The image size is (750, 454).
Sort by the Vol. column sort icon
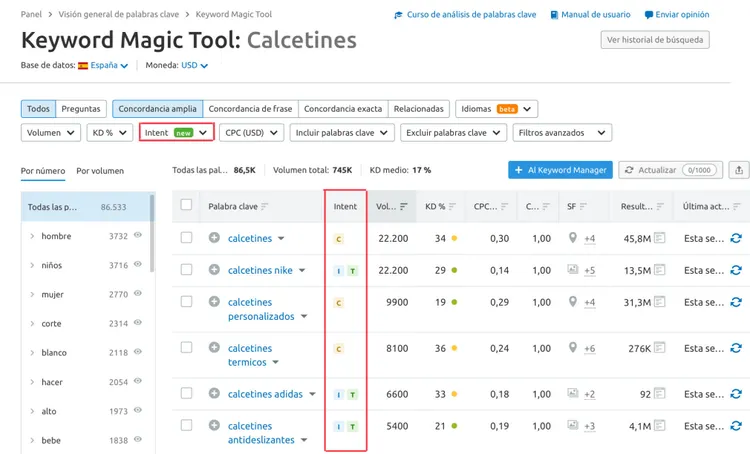tap(404, 206)
